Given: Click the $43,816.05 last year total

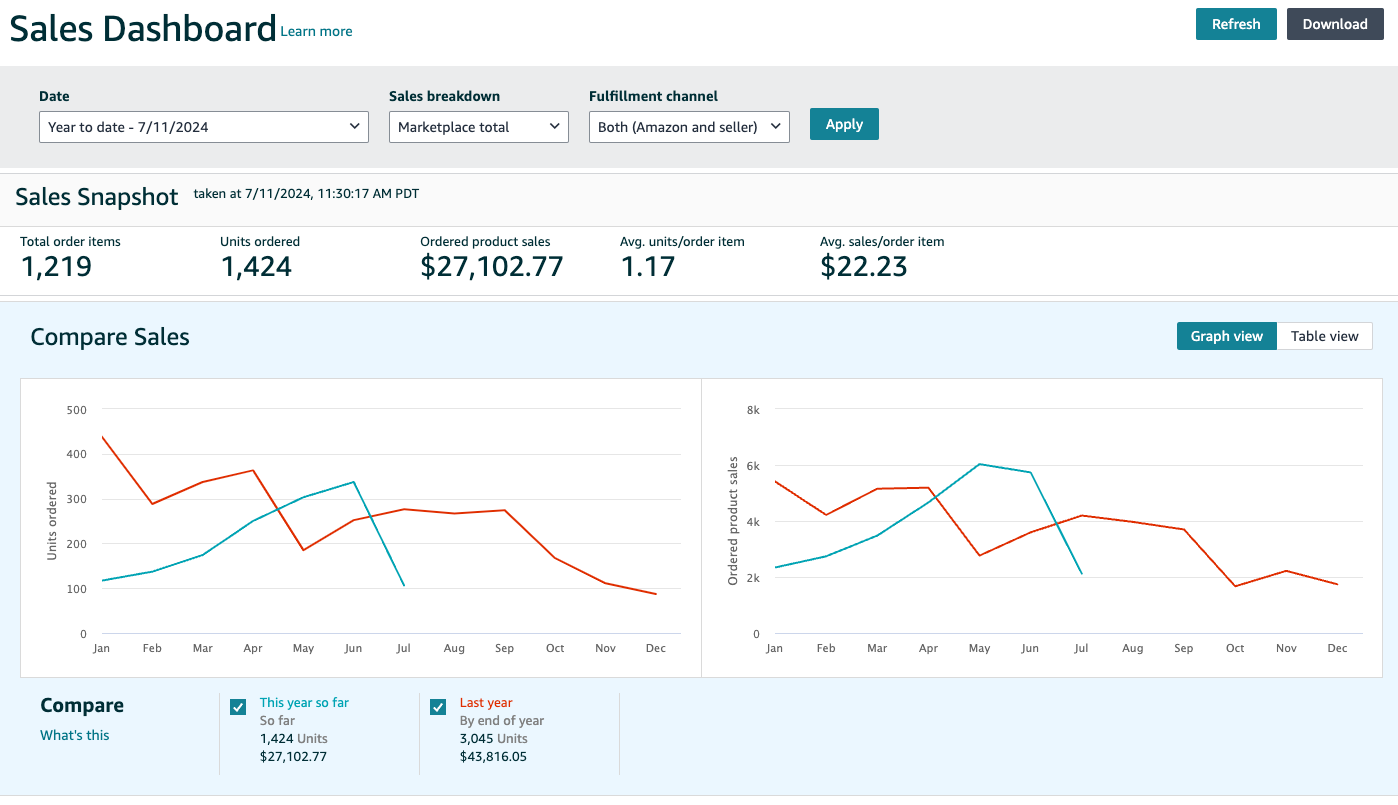Looking at the screenshot, I should pos(493,757).
